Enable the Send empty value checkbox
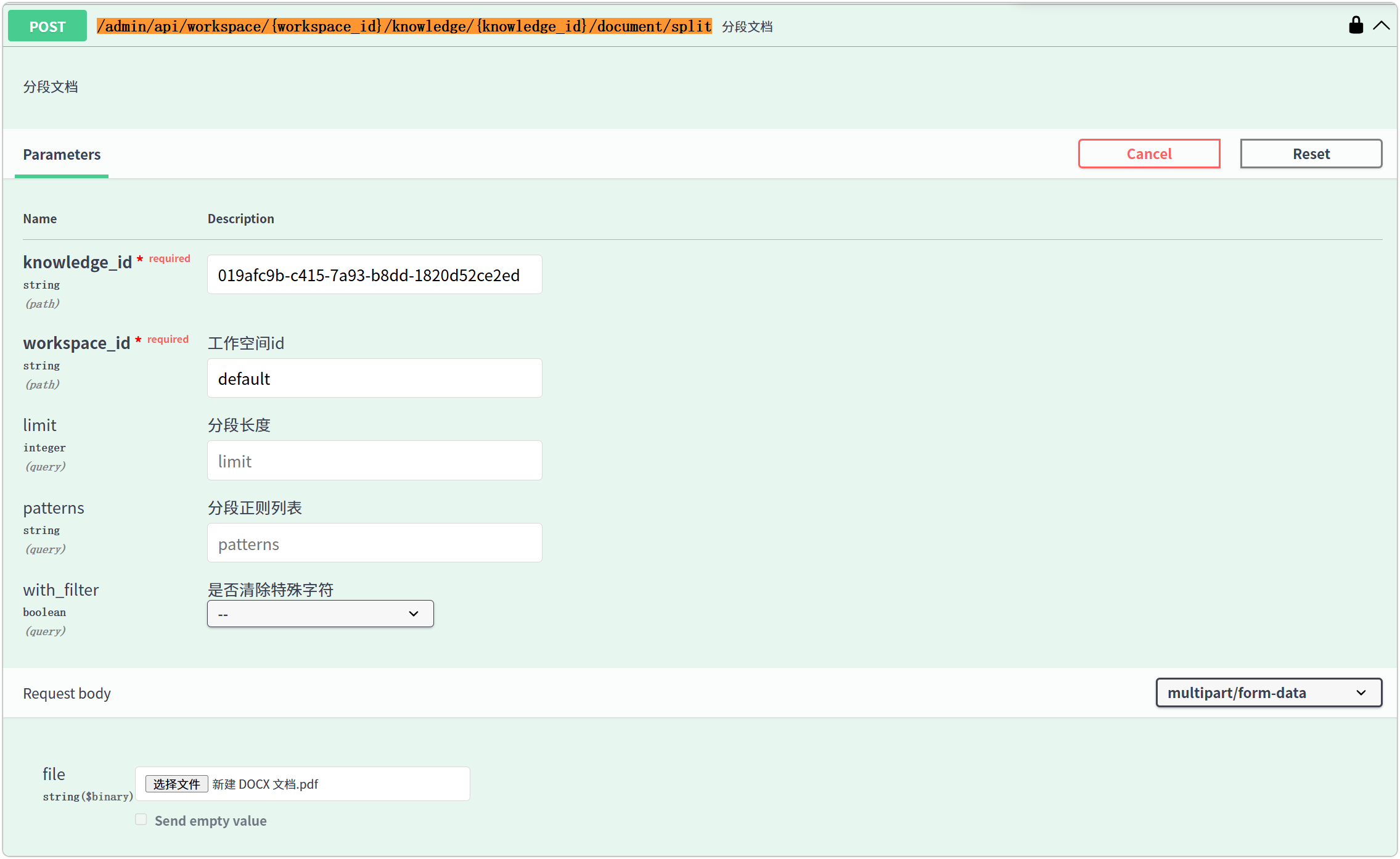 [141, 820]
